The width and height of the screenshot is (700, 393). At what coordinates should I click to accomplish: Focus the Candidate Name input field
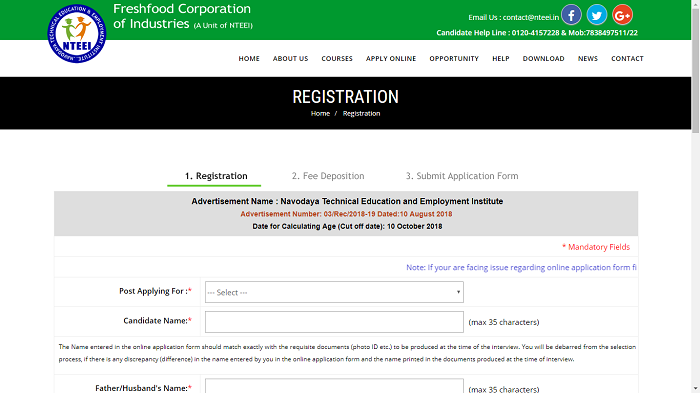point(334,322)
